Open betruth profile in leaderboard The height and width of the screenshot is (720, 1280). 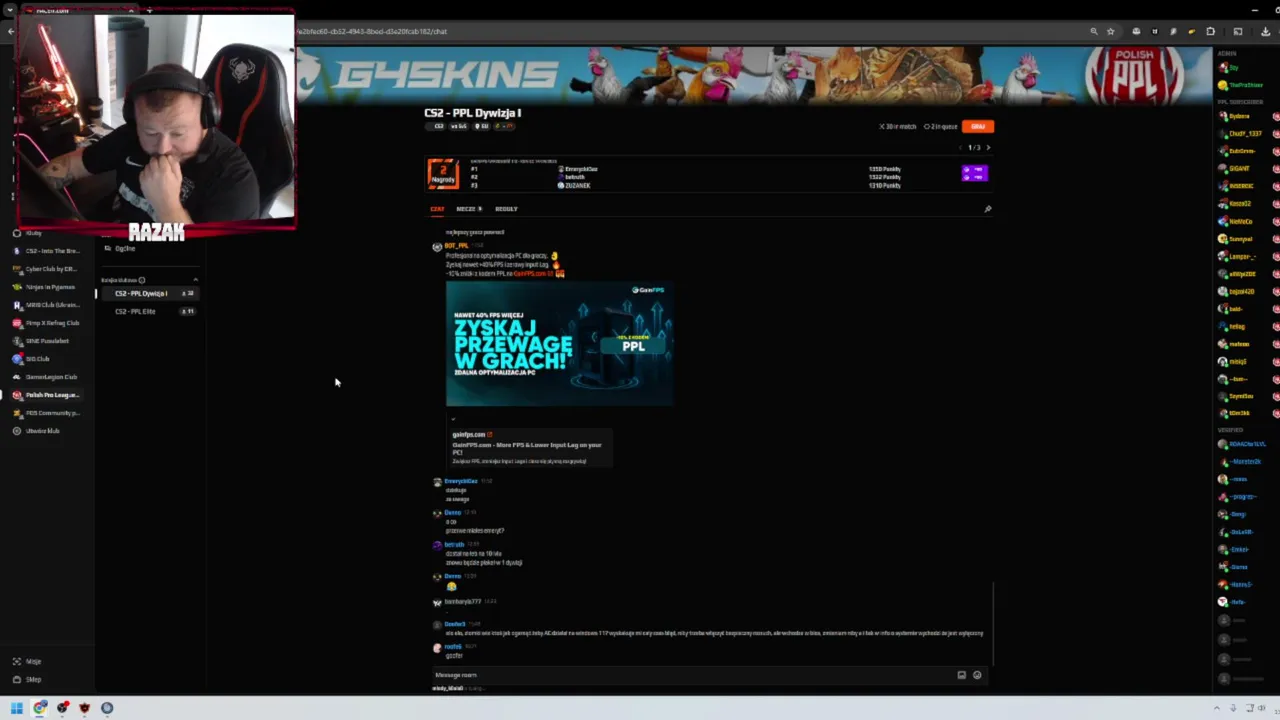[572, 177]
